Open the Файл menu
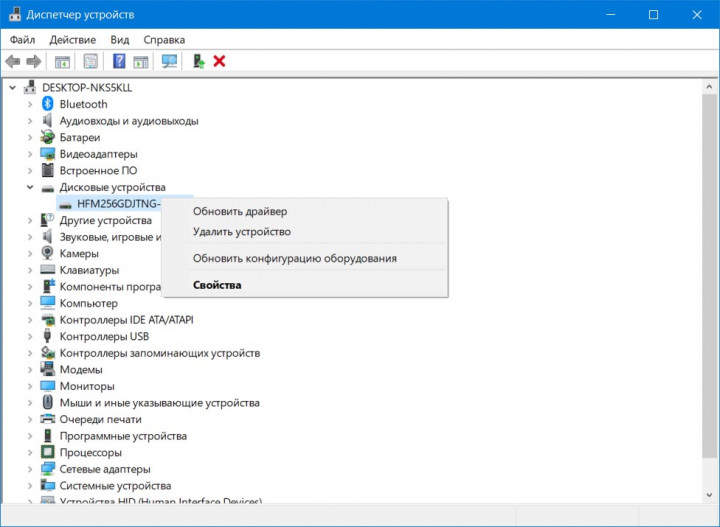 click(x=22, y=40)
